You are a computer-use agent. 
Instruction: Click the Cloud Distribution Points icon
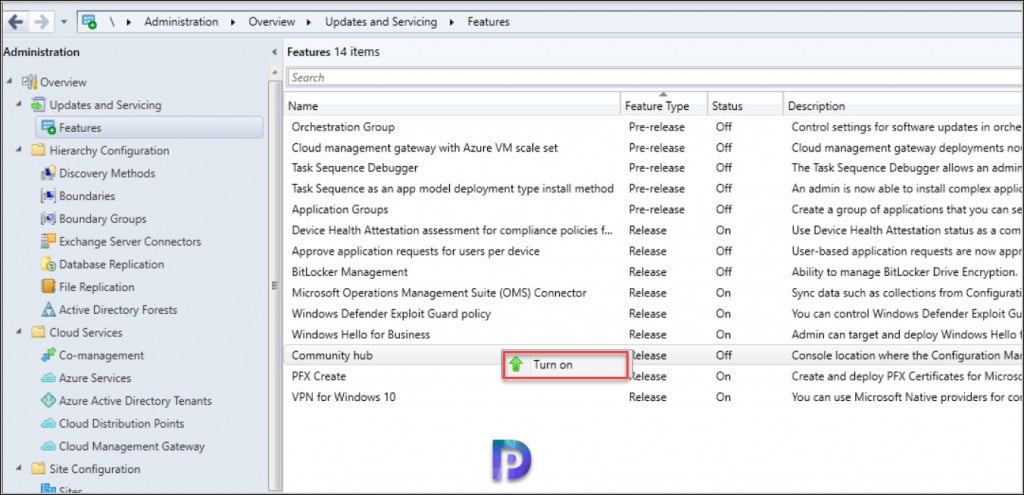48,423
